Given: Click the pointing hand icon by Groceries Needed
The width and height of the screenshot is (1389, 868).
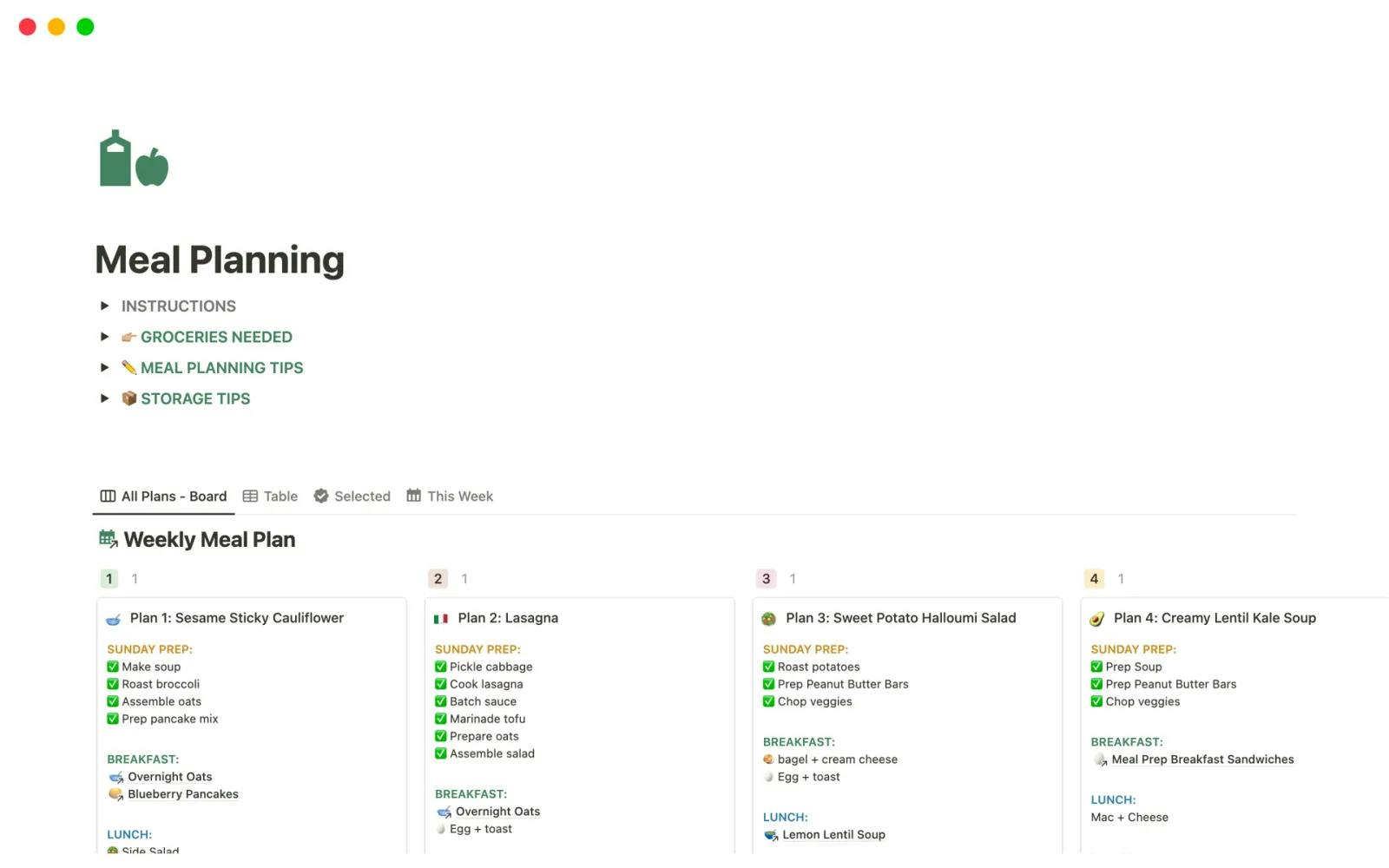Looking at the screenshot, I should pyautogui.click(x=129, y=337).
